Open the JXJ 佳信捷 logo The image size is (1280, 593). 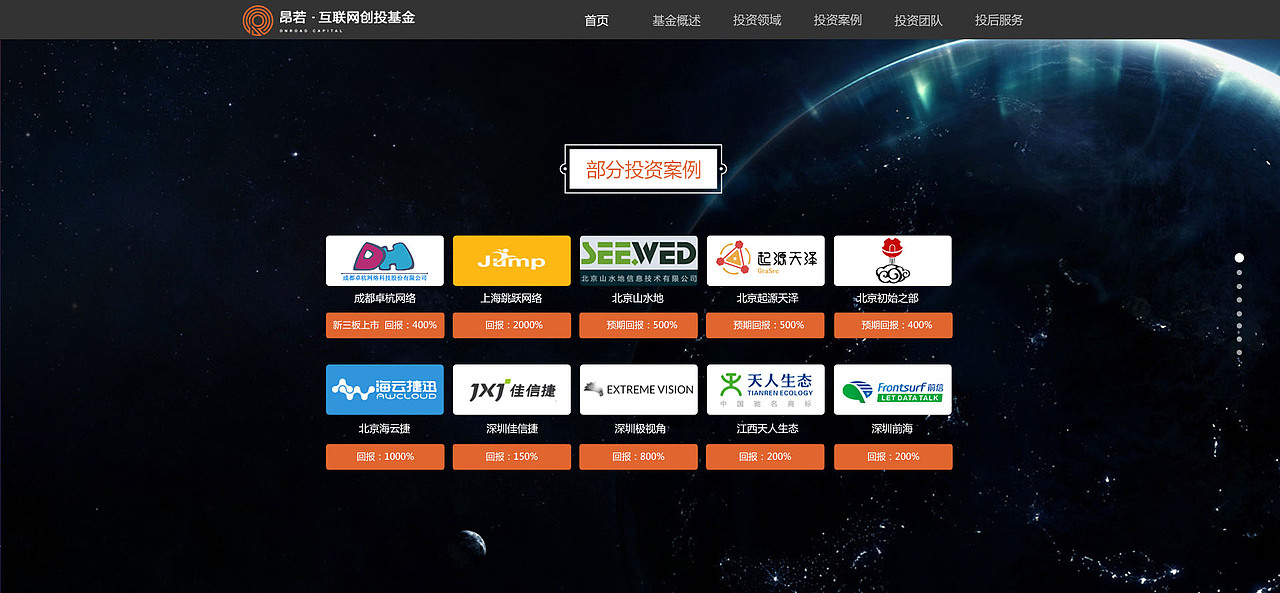tap(511, 389)
